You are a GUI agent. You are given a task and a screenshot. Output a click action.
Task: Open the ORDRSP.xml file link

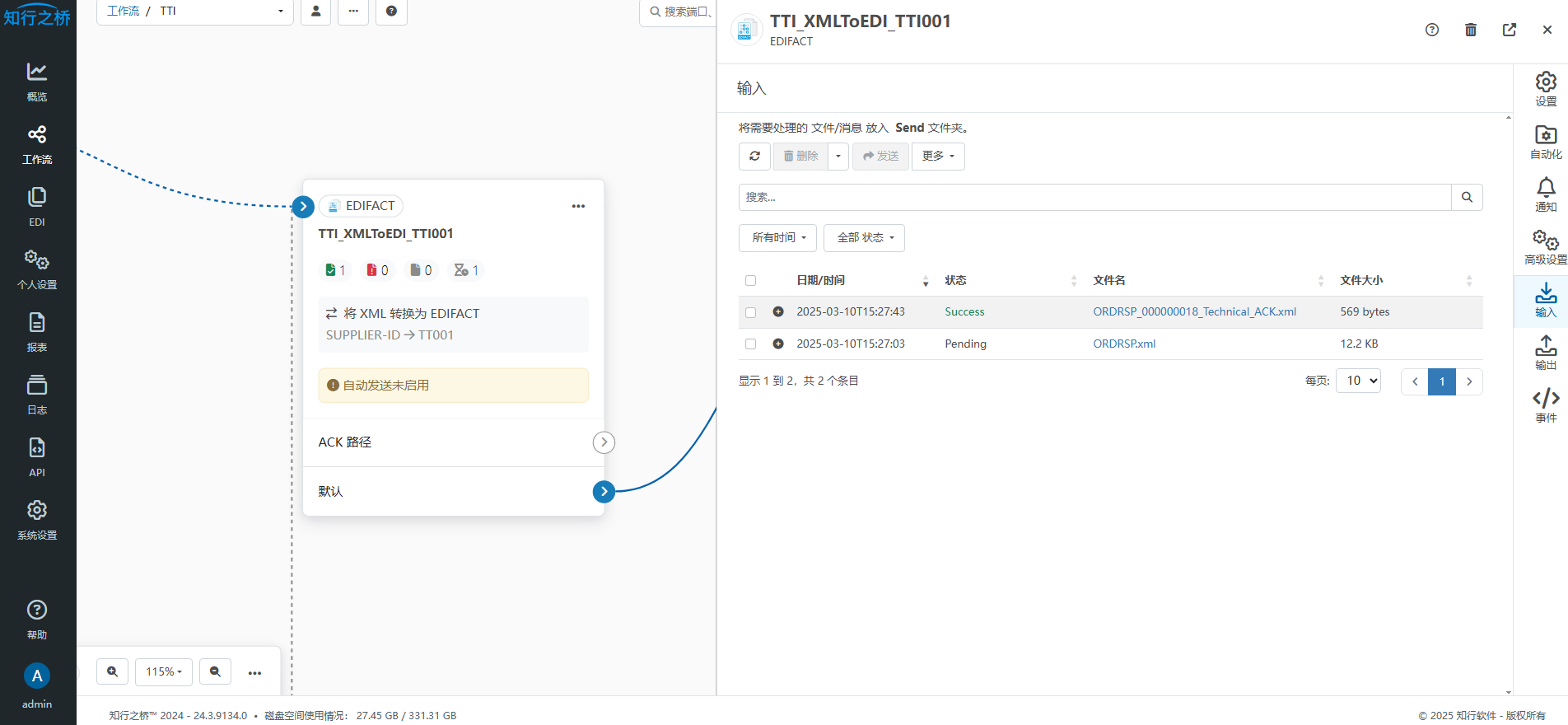click(1123, 344)
